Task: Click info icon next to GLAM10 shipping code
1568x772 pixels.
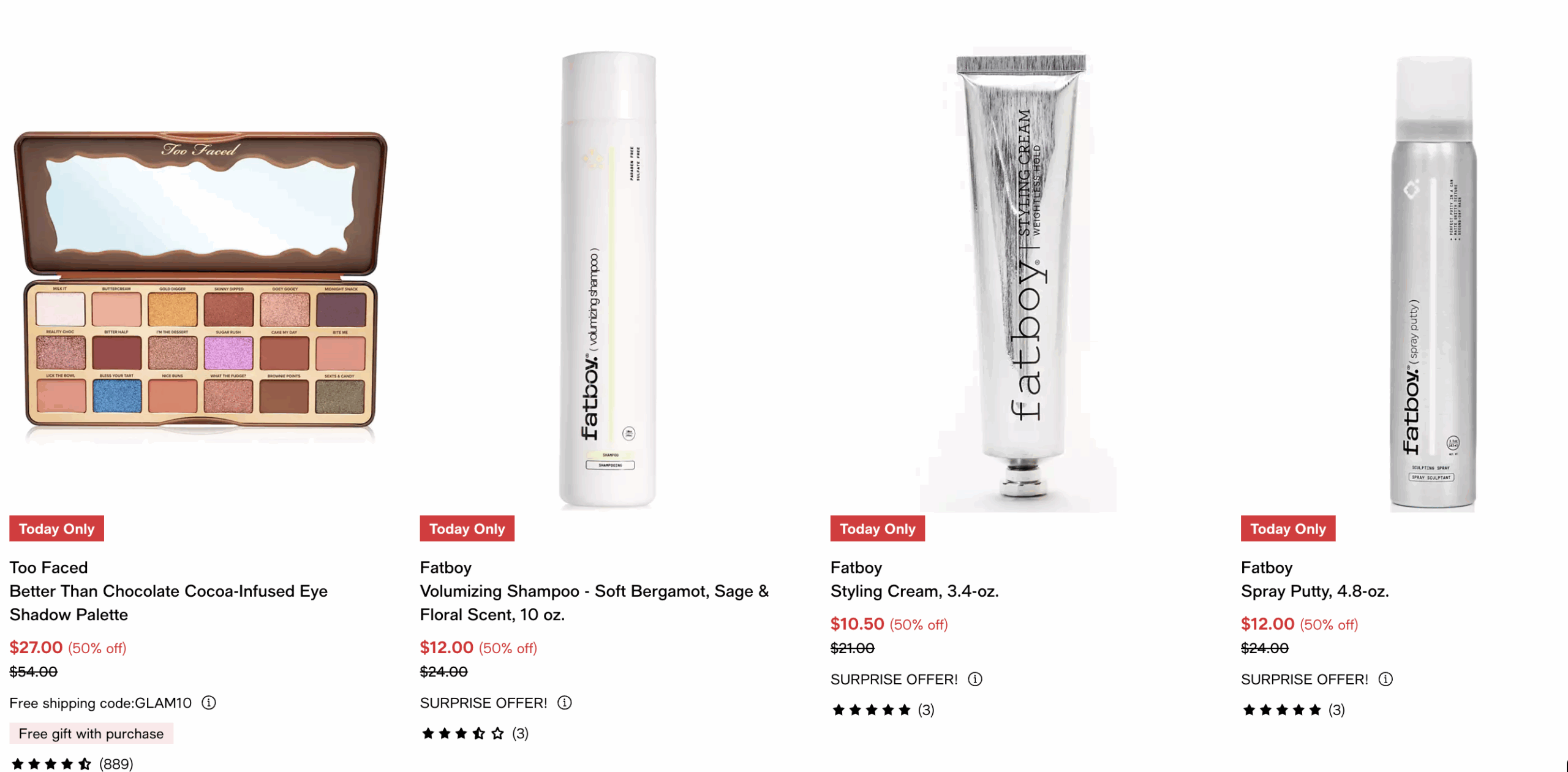Action: tap(208, 703)
